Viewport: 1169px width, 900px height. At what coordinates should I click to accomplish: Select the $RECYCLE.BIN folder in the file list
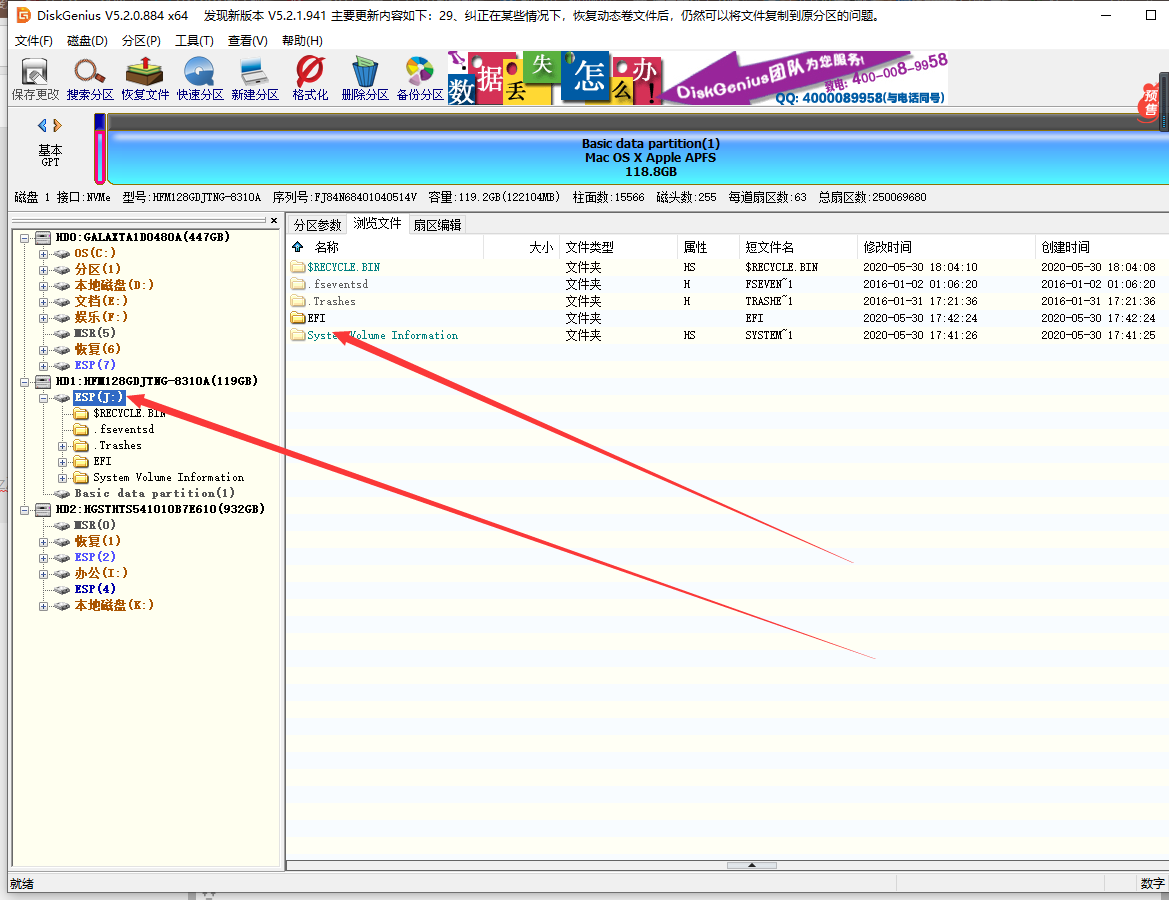tap(343, 267)
